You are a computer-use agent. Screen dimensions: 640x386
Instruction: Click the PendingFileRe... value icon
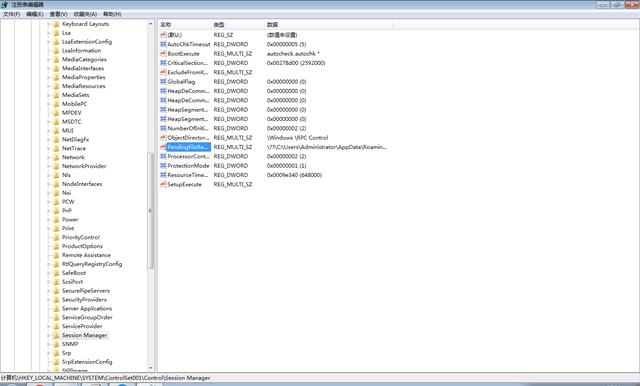point(163,147)
